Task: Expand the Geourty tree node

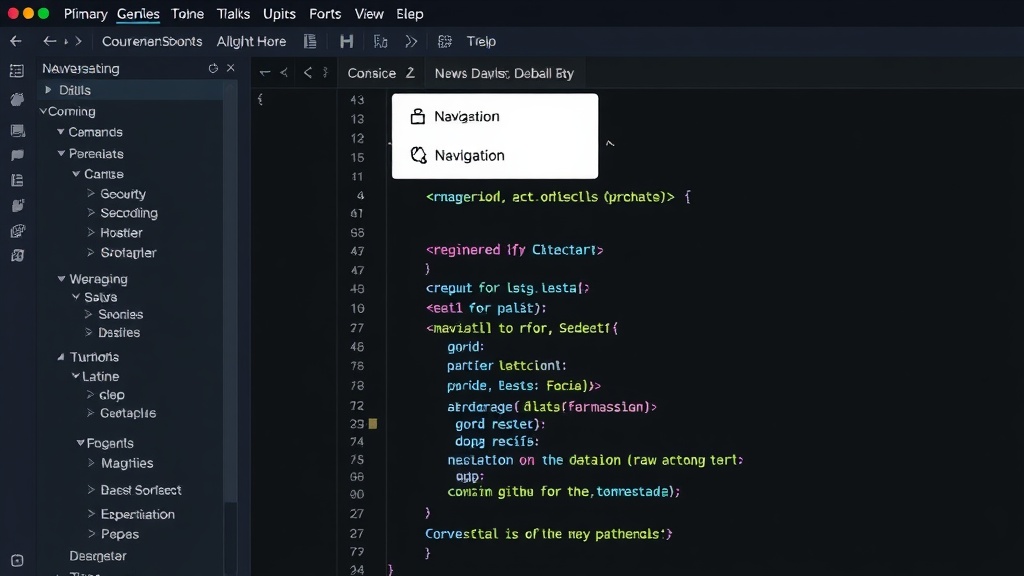Action: [91, 193]
